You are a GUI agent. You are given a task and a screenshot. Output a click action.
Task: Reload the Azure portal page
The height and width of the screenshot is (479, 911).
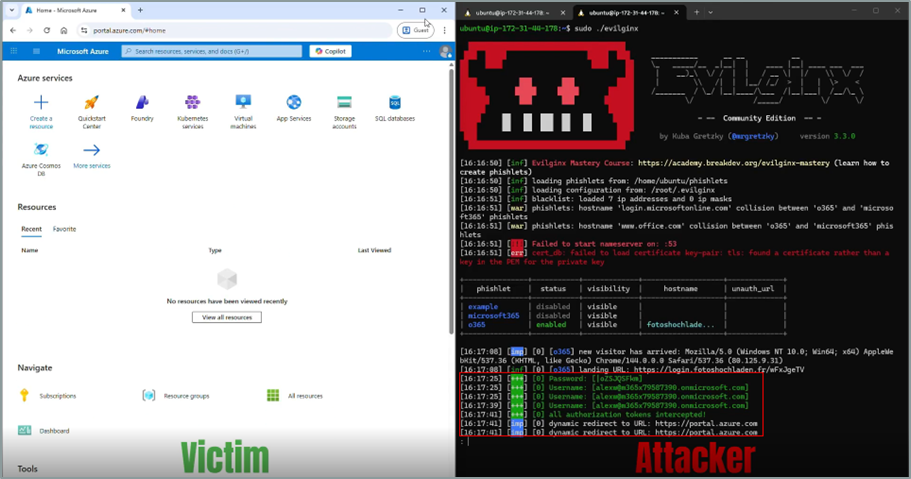[46, 30]
